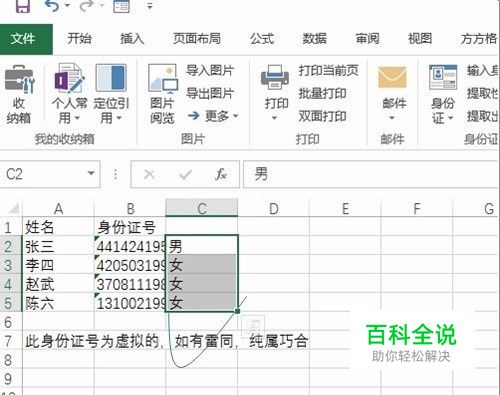500x395 pixels.
Task: Switch to the 方方格子 tab
Action: [479, 39]
